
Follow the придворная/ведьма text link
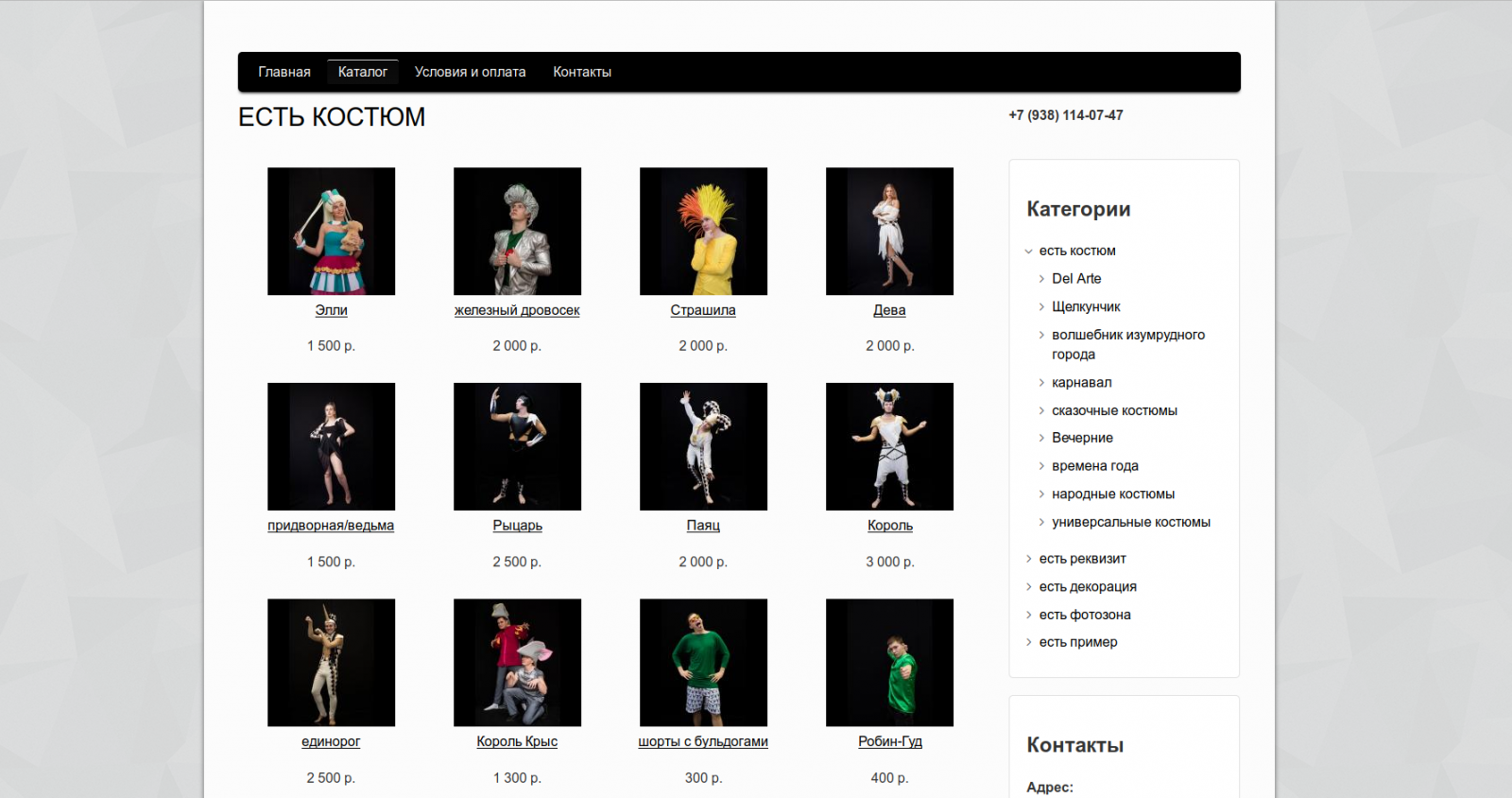click(331, 526)
